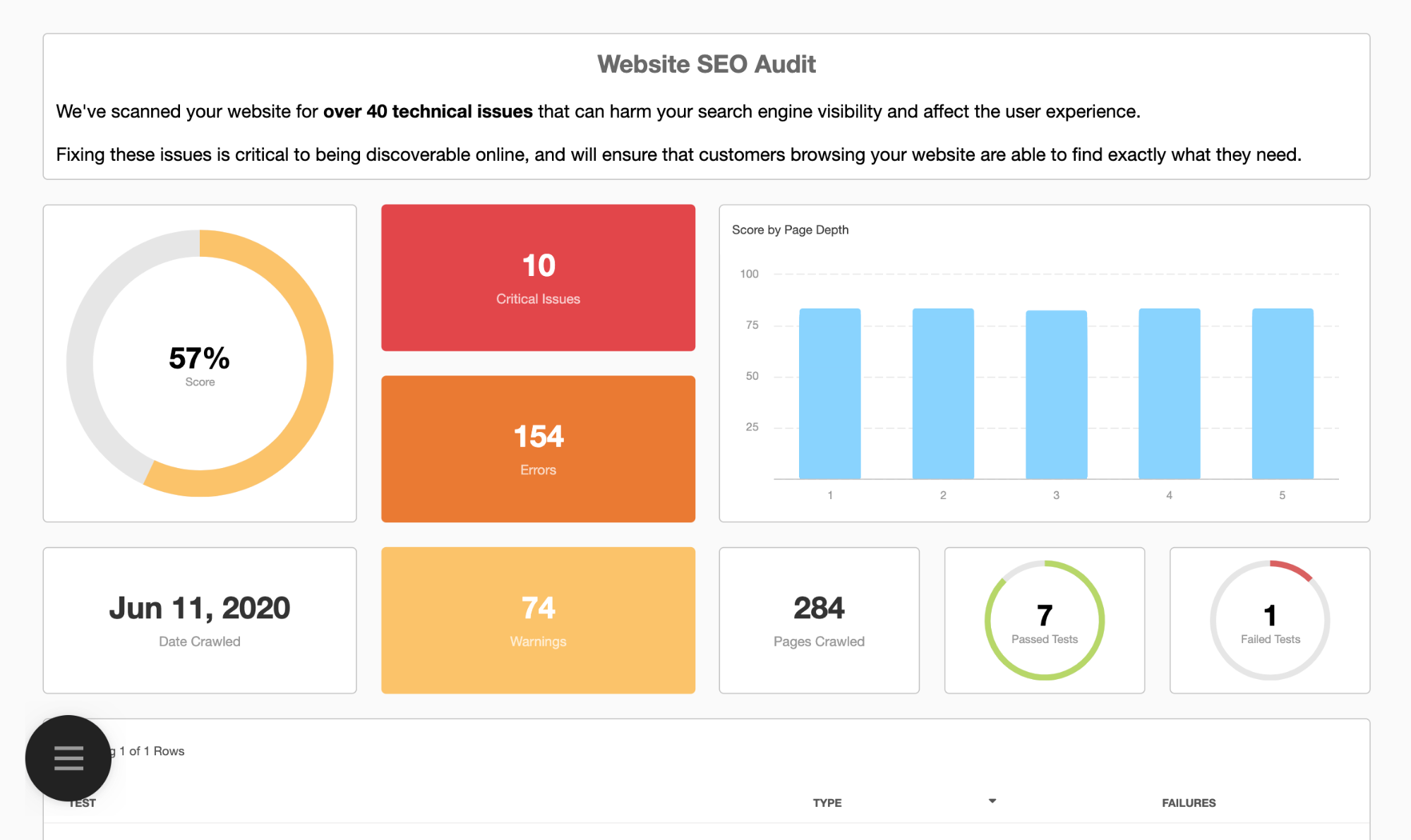Open the round hamburger menu button
The height and width of the screenshot is (840, 1411).
pos(68,758)
